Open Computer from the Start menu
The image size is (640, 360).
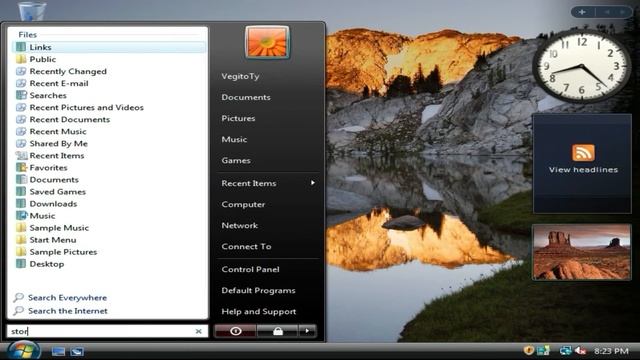point(243,204)
